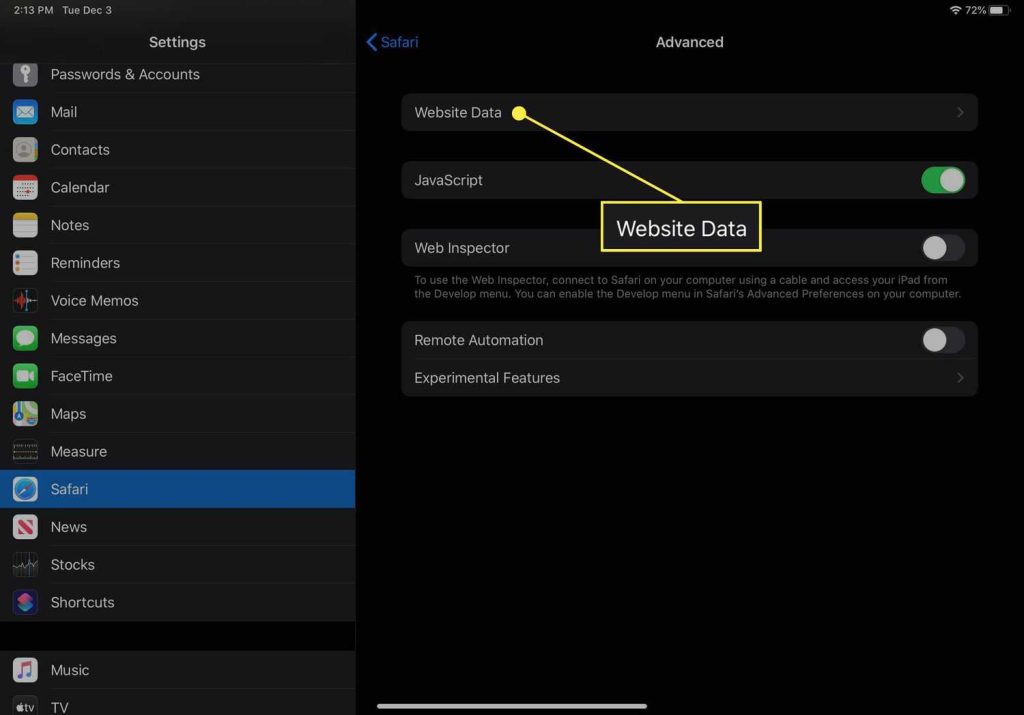This screenshot has height=715, width=1024.
Task: Go back using the Safari chevron
Action: pyautogui.click(x=373, y=42)
